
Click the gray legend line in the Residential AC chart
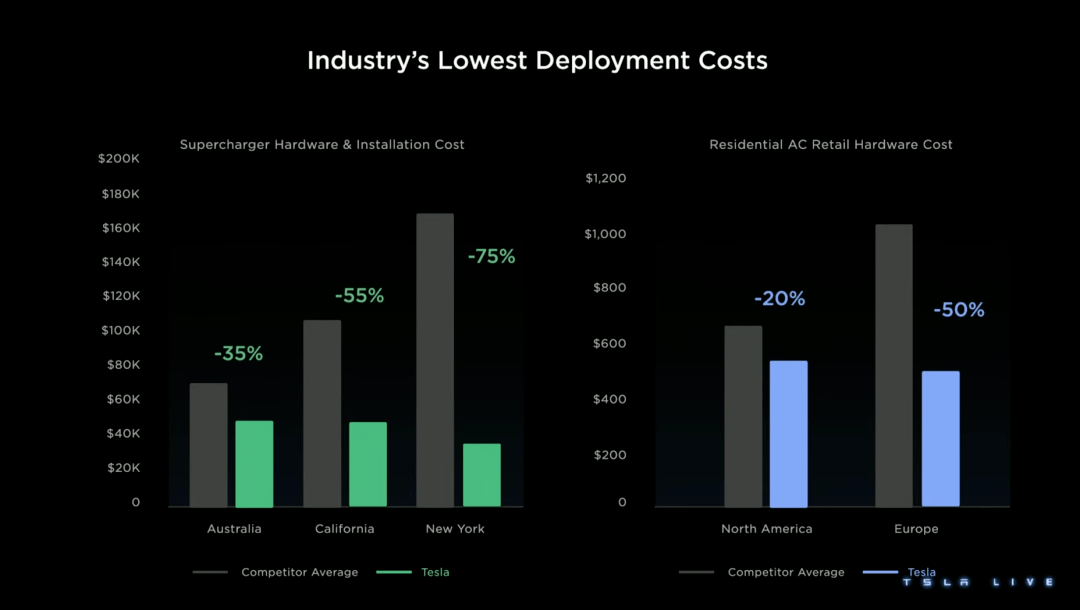pyautogui.click(x=696, y=572)
